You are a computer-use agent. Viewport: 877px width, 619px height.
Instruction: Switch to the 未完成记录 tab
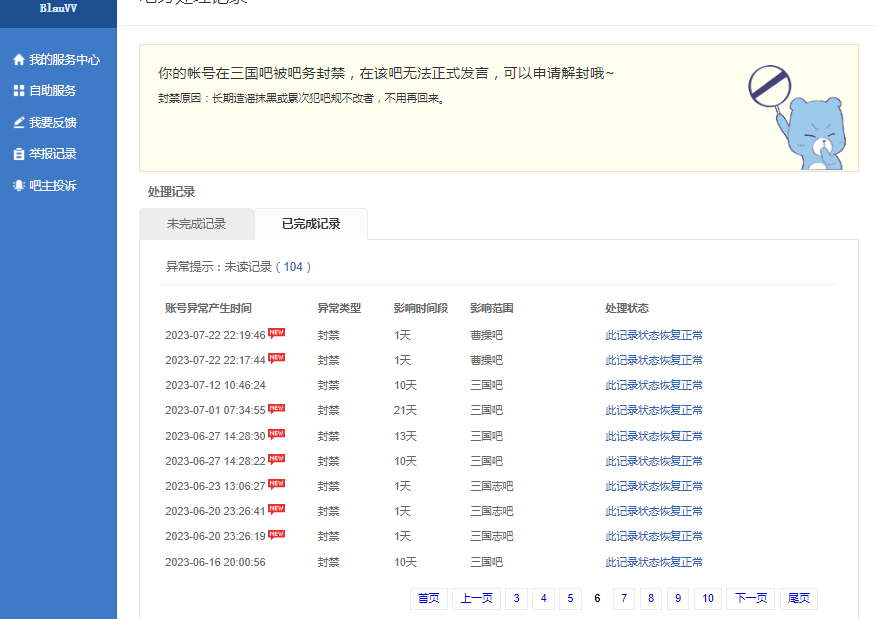tap(196, 224)
